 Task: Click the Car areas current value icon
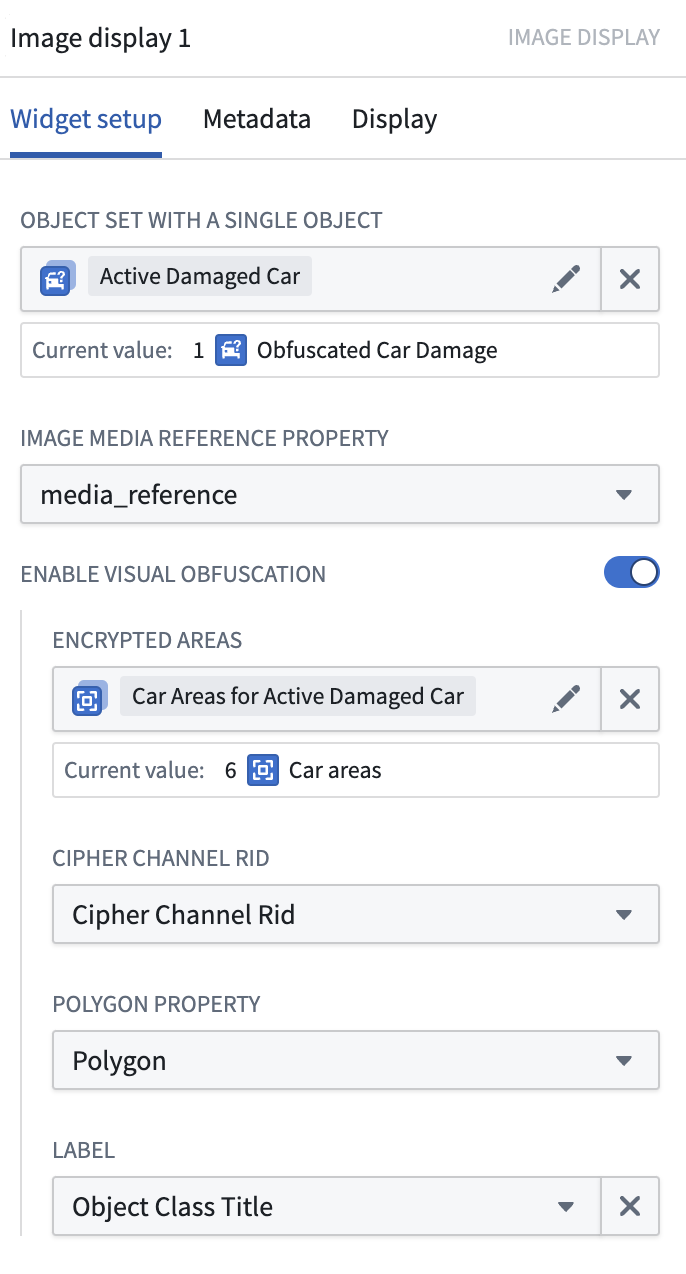pos(263,770)
